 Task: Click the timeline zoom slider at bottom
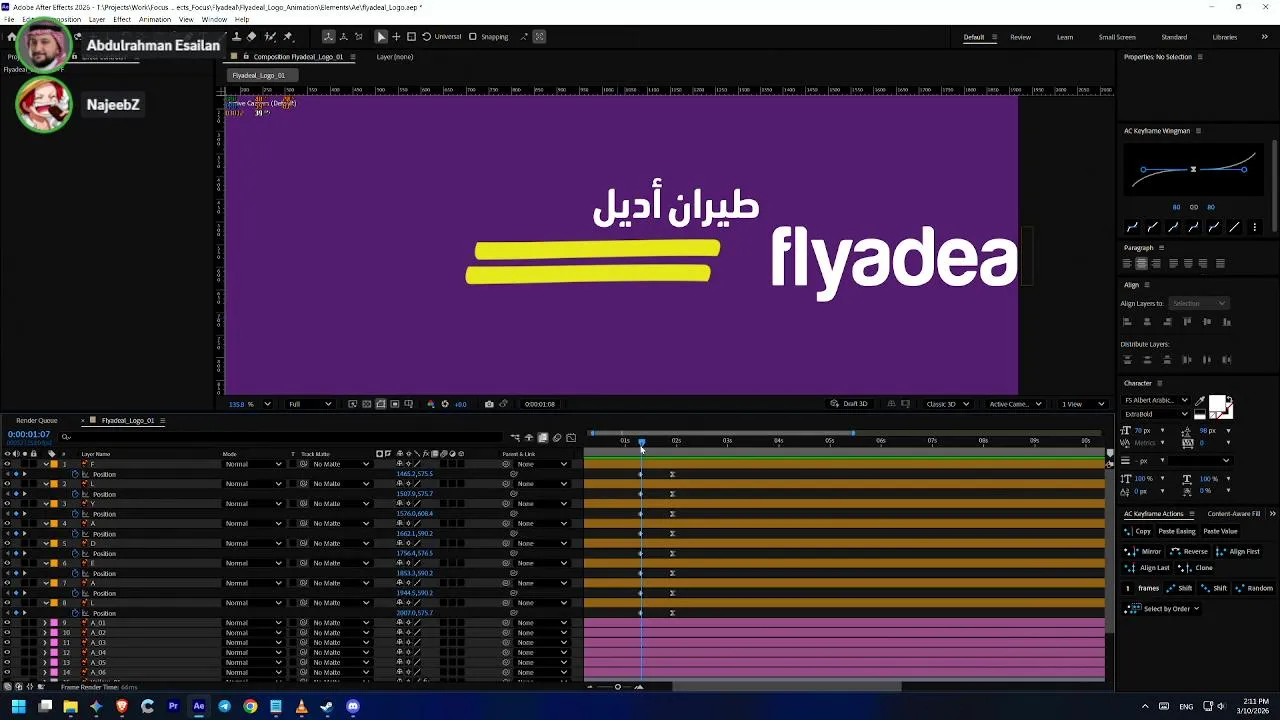617,687
